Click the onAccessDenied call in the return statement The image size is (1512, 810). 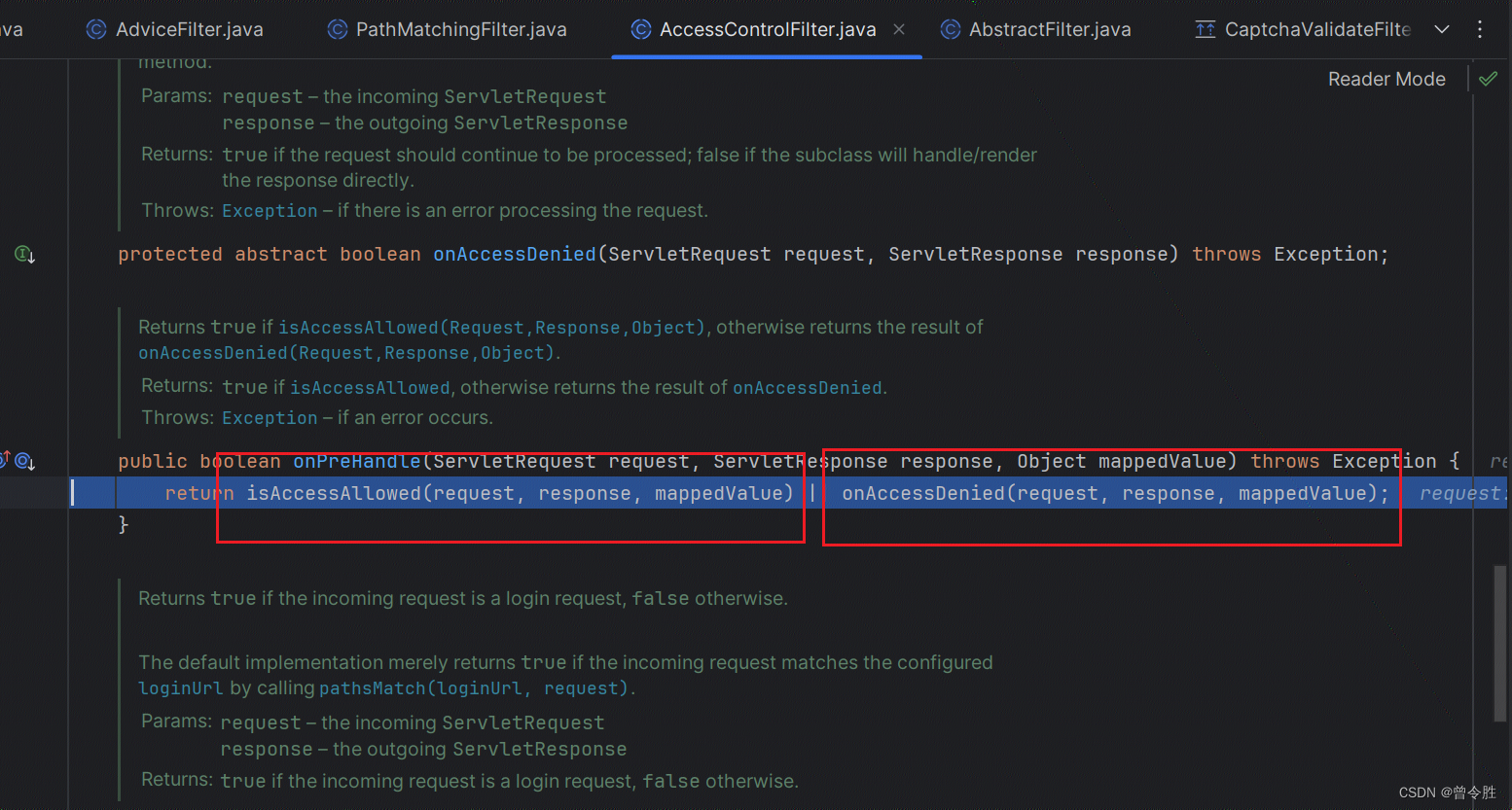[923, 494]
